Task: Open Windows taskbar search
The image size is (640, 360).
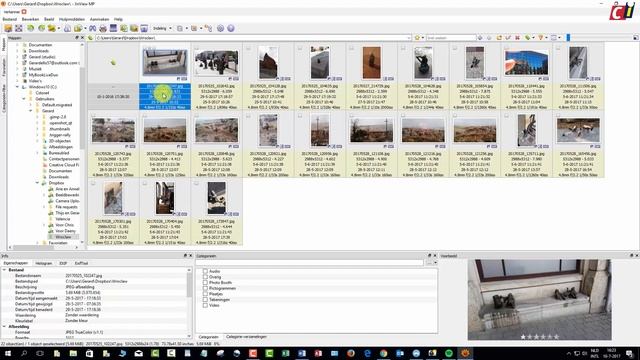Action: (x=24, y=353)
